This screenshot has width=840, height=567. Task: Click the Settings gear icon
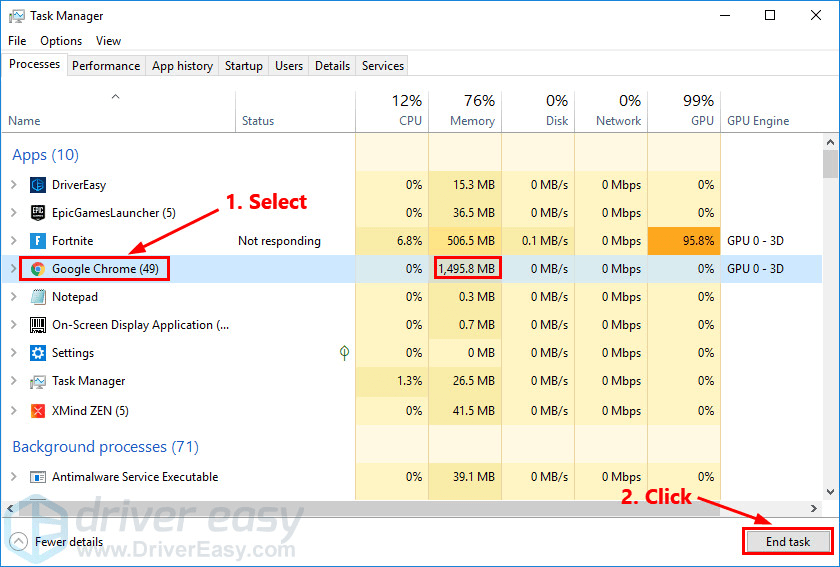[x=38, y=353]
